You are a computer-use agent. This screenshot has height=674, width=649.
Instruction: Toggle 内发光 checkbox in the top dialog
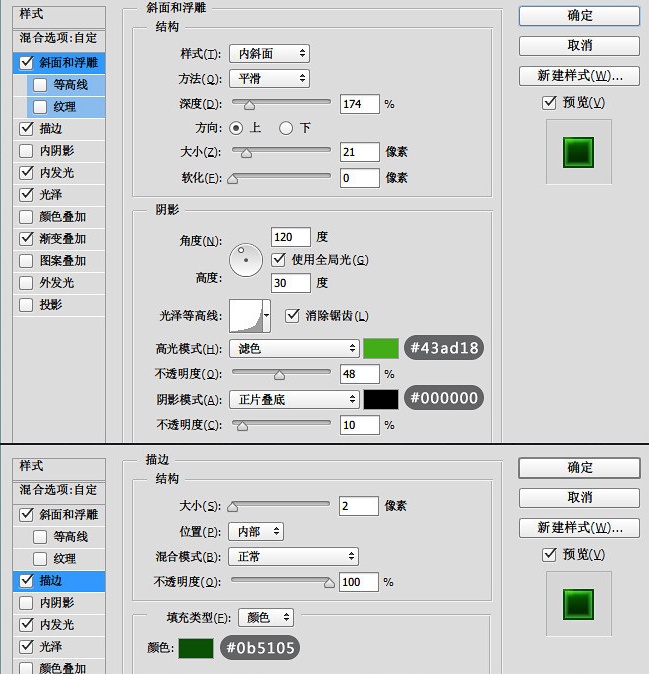click(x=27, y=173)
